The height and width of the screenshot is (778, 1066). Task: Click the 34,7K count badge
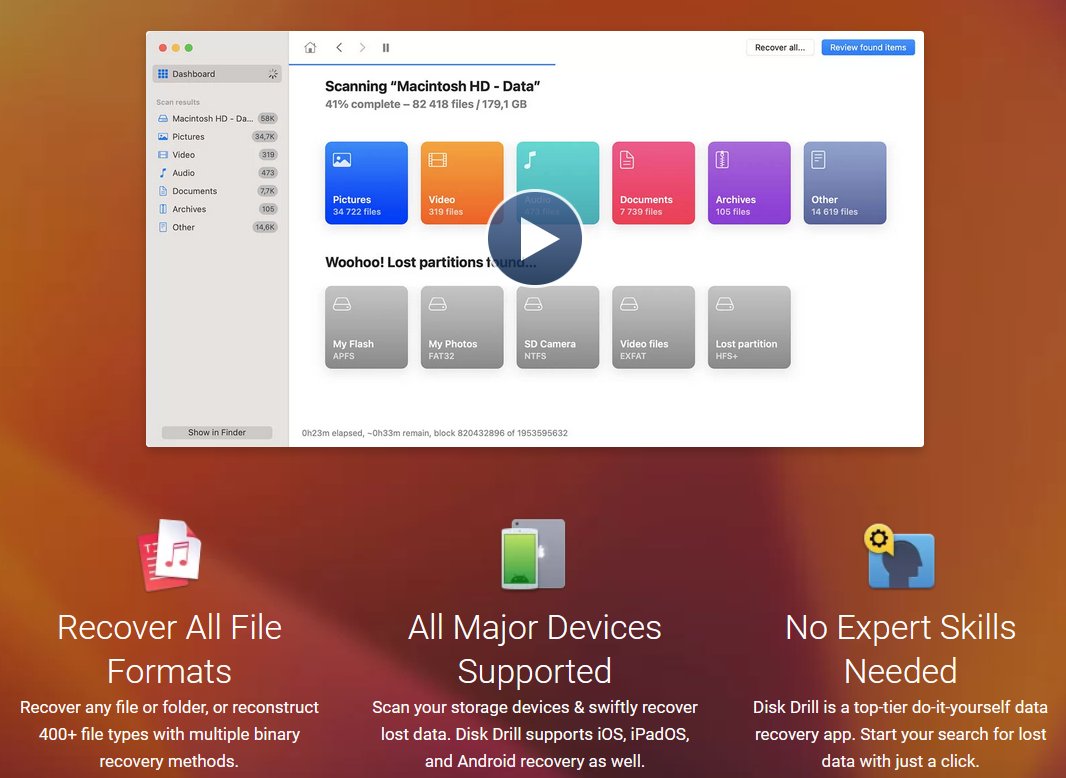pos(264,137)
